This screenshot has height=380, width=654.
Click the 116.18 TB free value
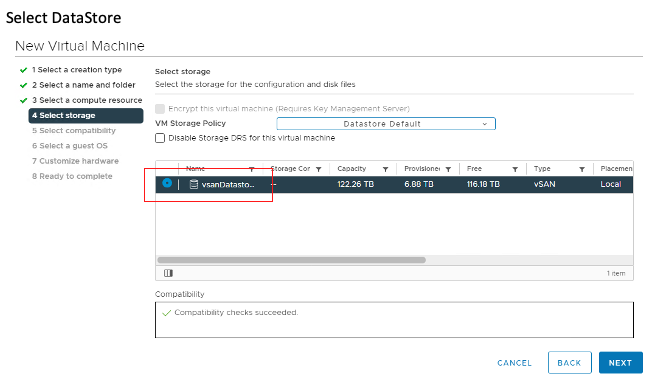tap(483, 184)
